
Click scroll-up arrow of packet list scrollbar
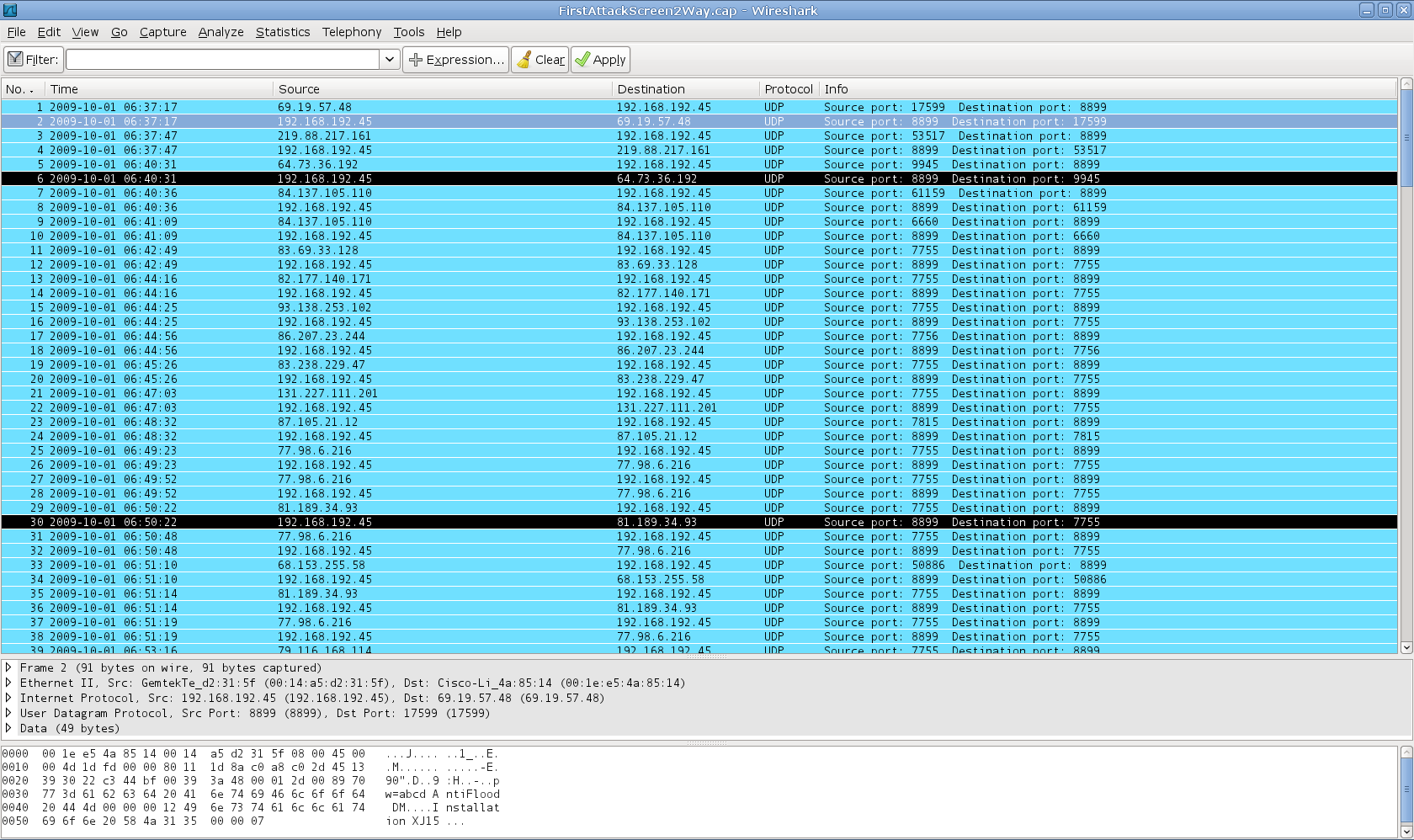click(1406, 85)
